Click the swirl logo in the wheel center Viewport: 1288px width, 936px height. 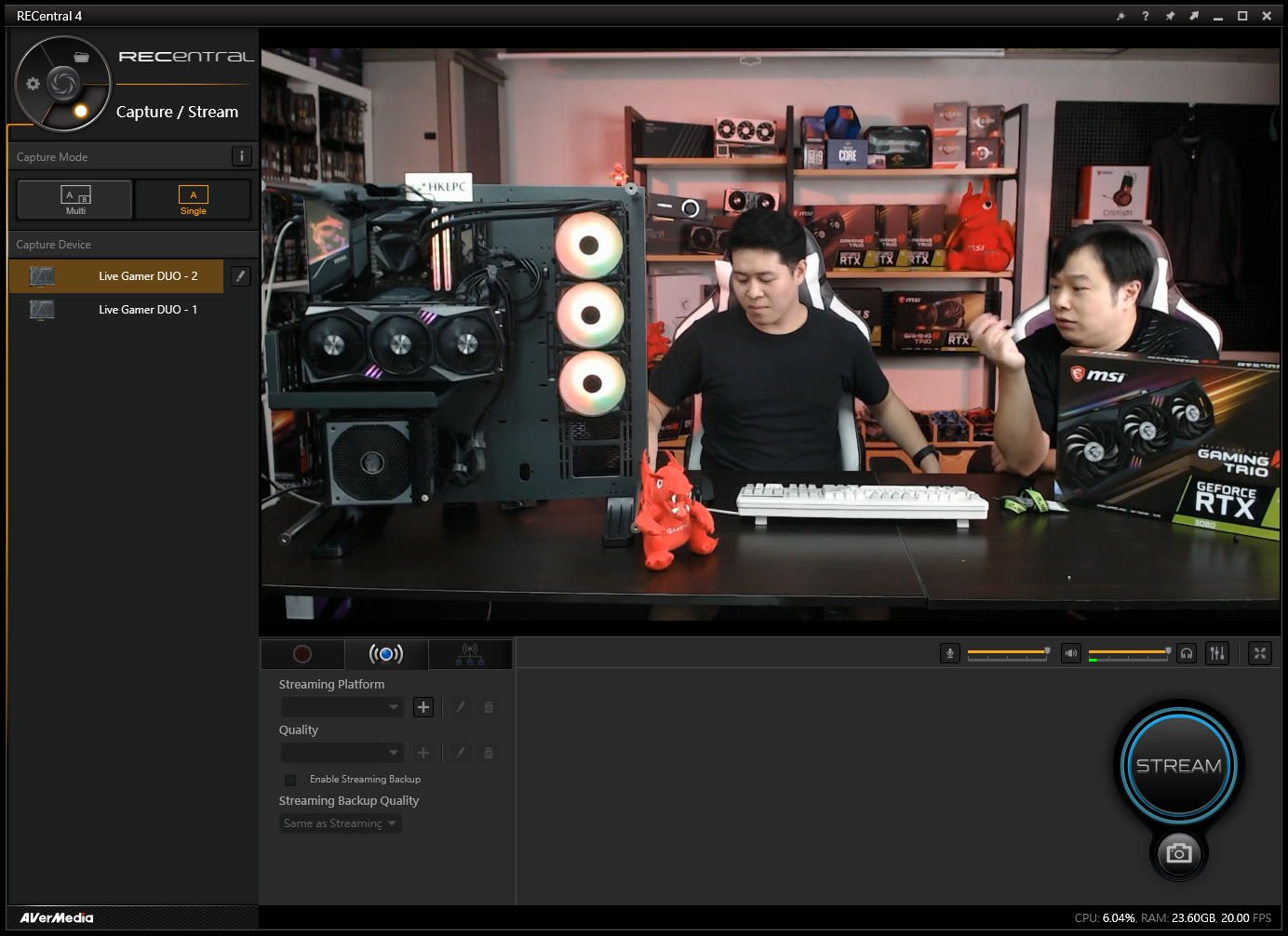[63, 84]
